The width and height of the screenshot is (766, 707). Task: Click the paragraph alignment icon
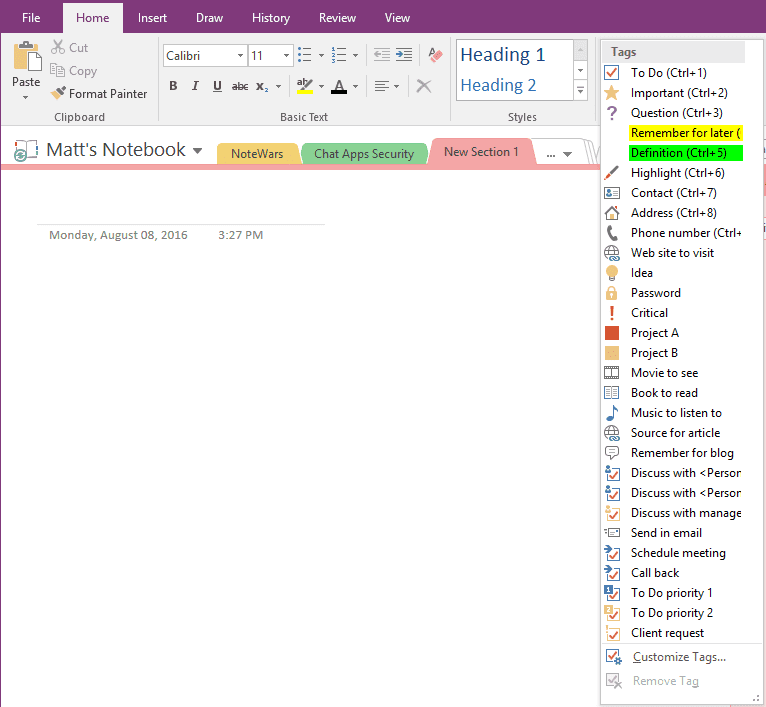click(382, 86)
